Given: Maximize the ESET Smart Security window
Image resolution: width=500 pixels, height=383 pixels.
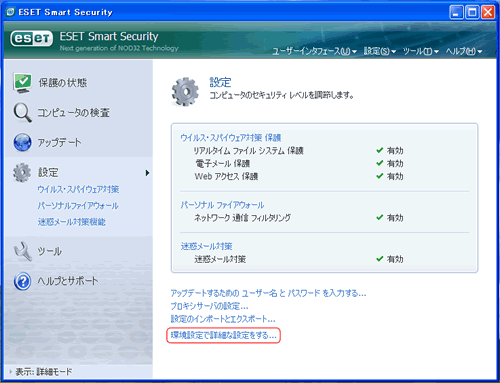Looking at the screenshot, I should point(472,12).
